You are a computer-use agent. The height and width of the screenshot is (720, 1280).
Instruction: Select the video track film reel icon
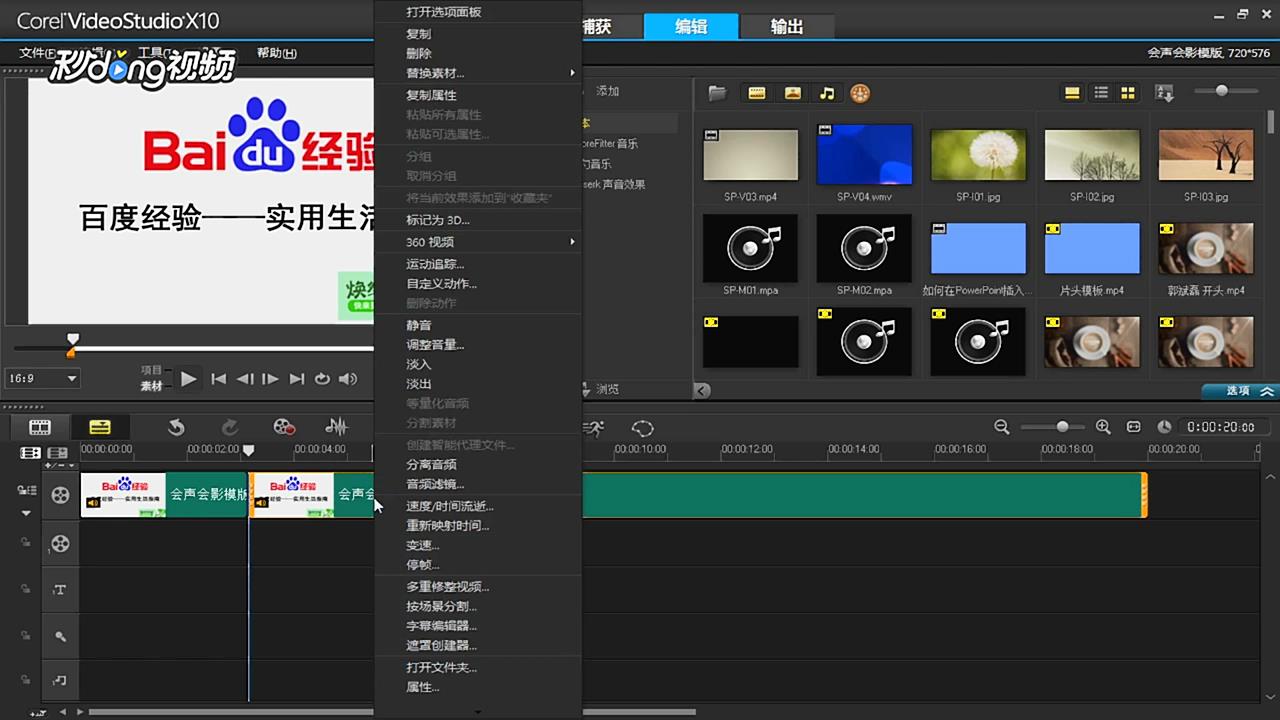[x=61, y=495]
